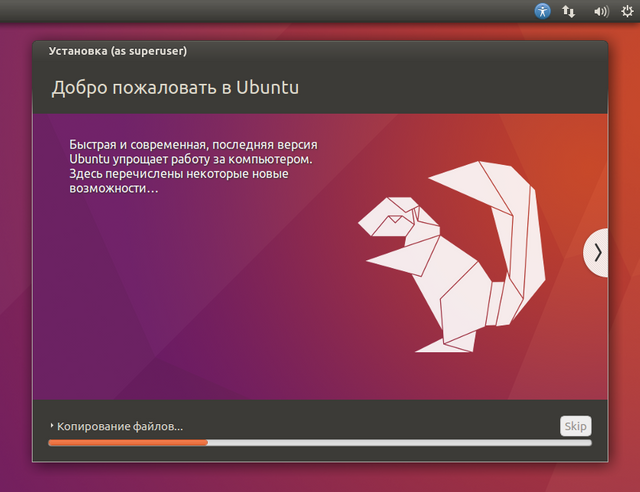Click the Копирование файлов… status text

click(120, 426)
